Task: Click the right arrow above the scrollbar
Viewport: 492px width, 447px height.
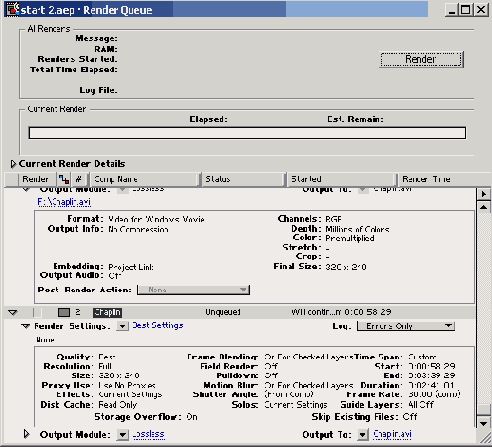Action: (484, 194)
